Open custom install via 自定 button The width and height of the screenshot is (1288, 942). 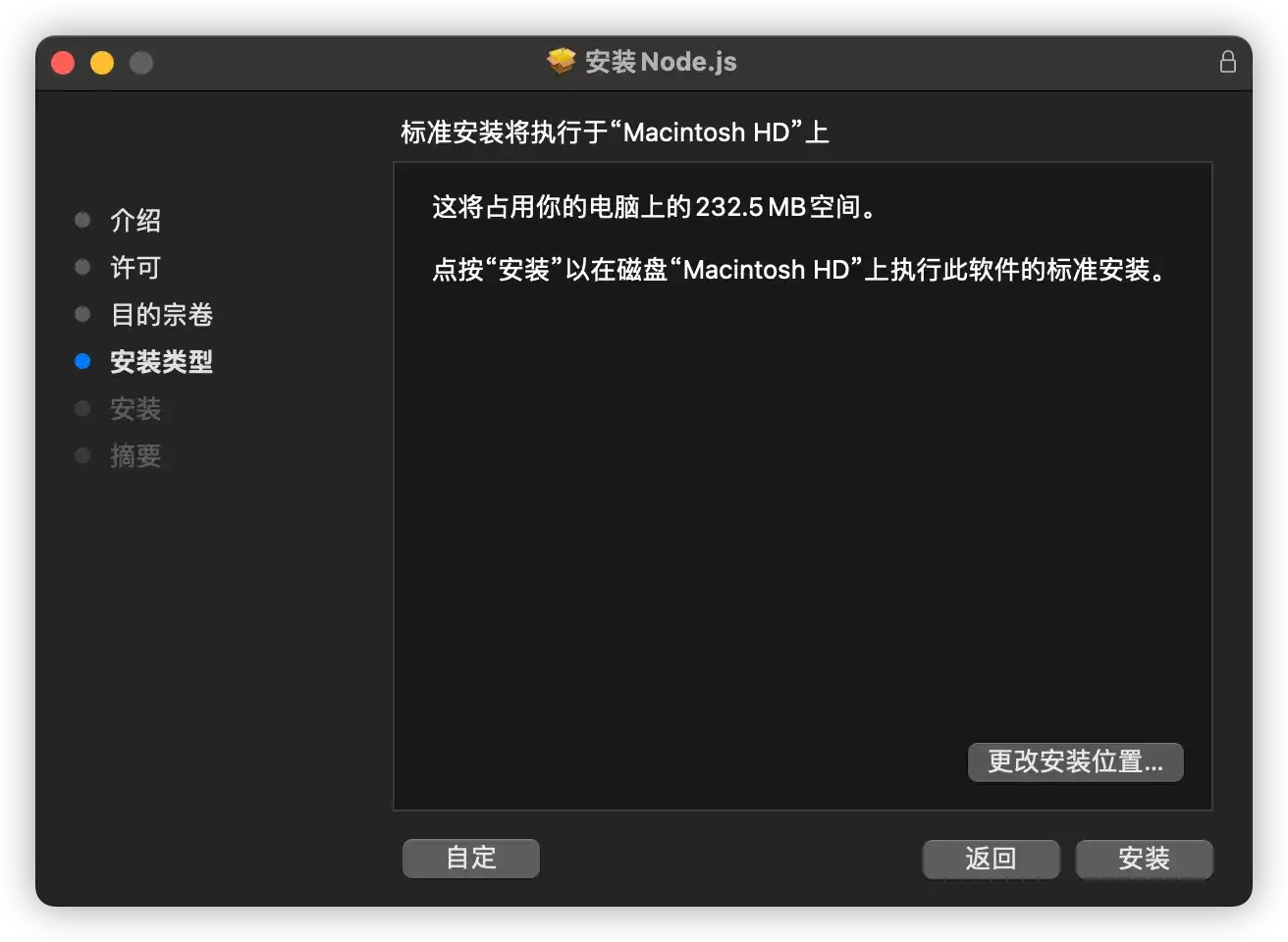click(x=471, y=858)
